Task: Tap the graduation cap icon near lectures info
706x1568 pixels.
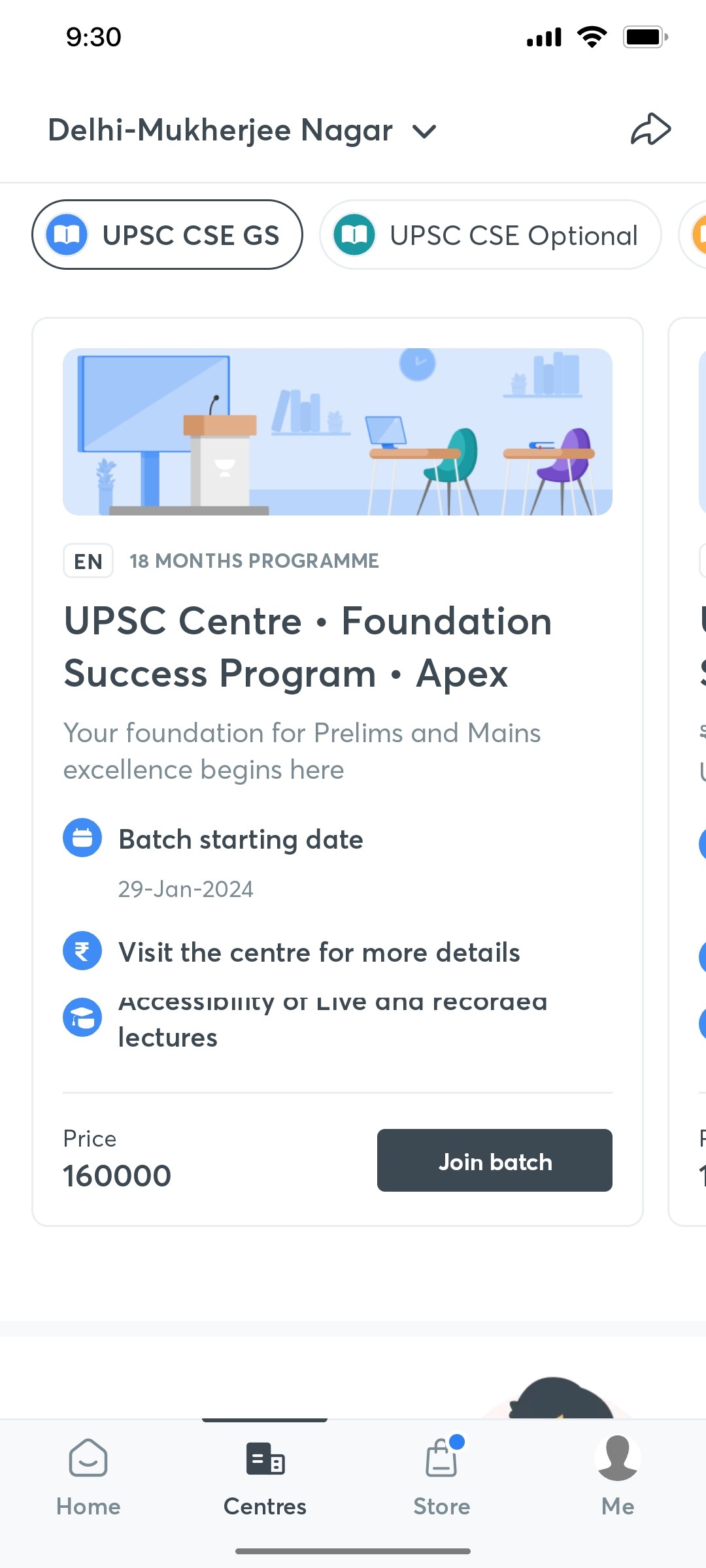Action: click(82, 1017)
